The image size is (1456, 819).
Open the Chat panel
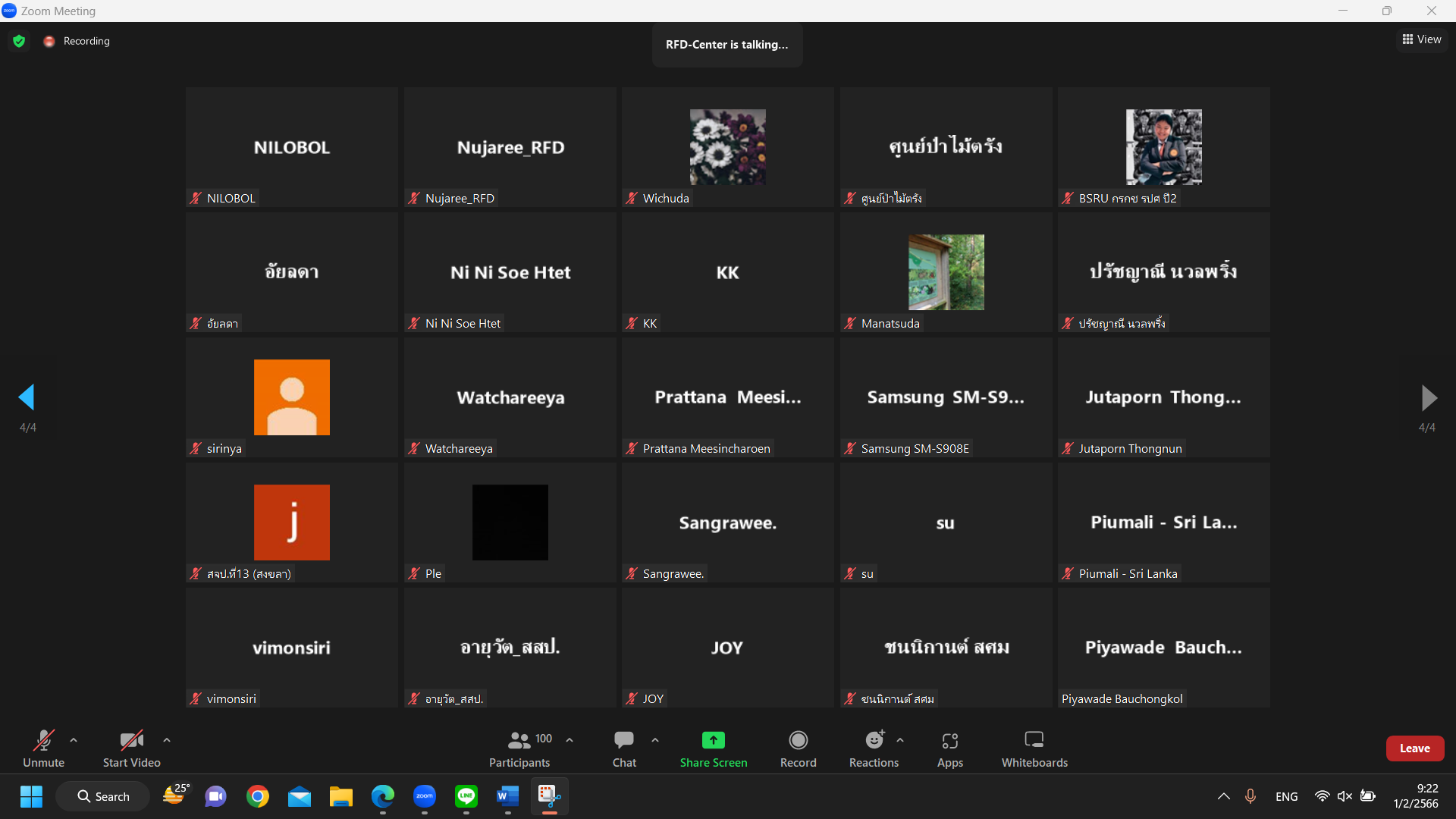tap(624, 739)
